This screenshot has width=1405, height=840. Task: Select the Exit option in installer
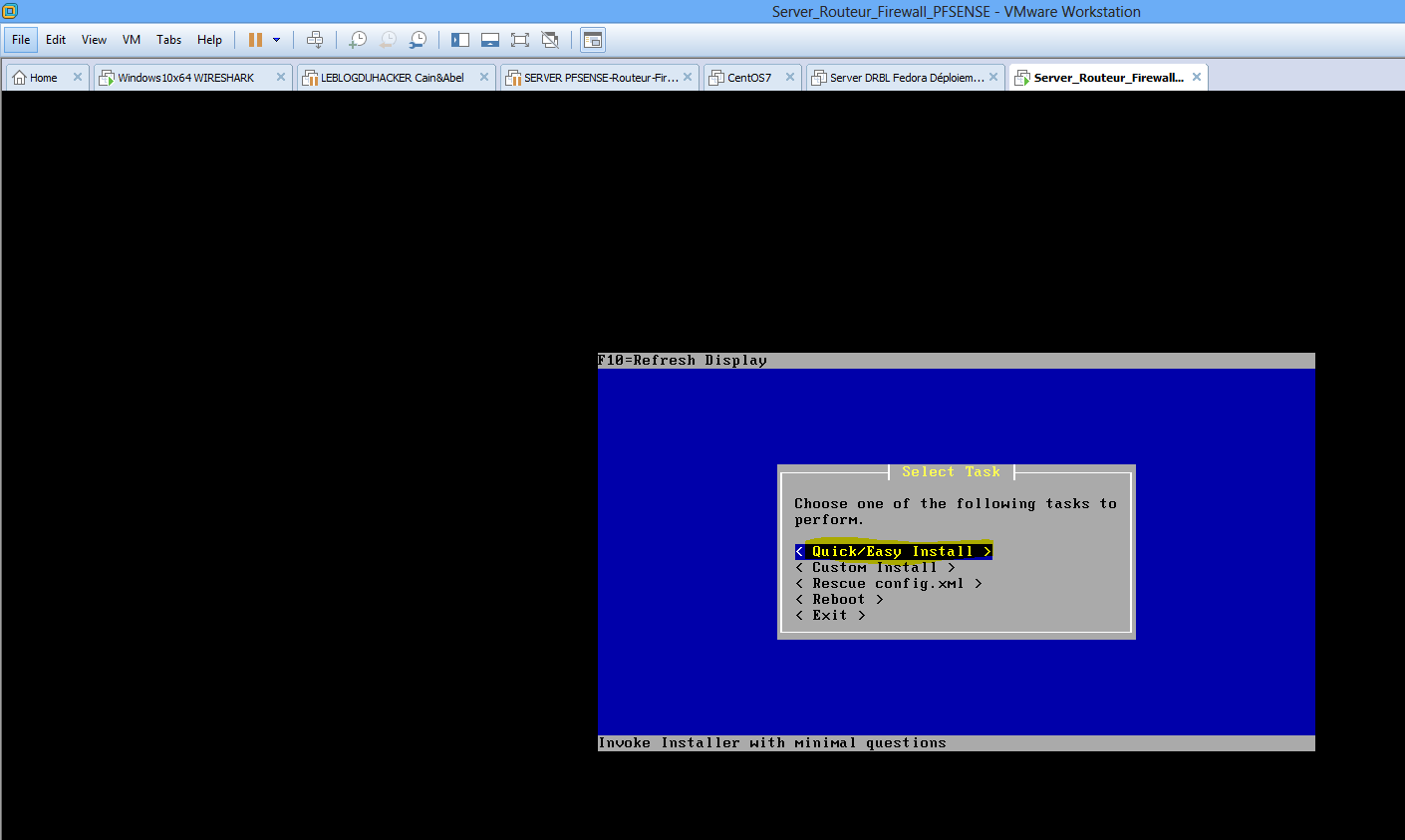(x=830, y=615)
